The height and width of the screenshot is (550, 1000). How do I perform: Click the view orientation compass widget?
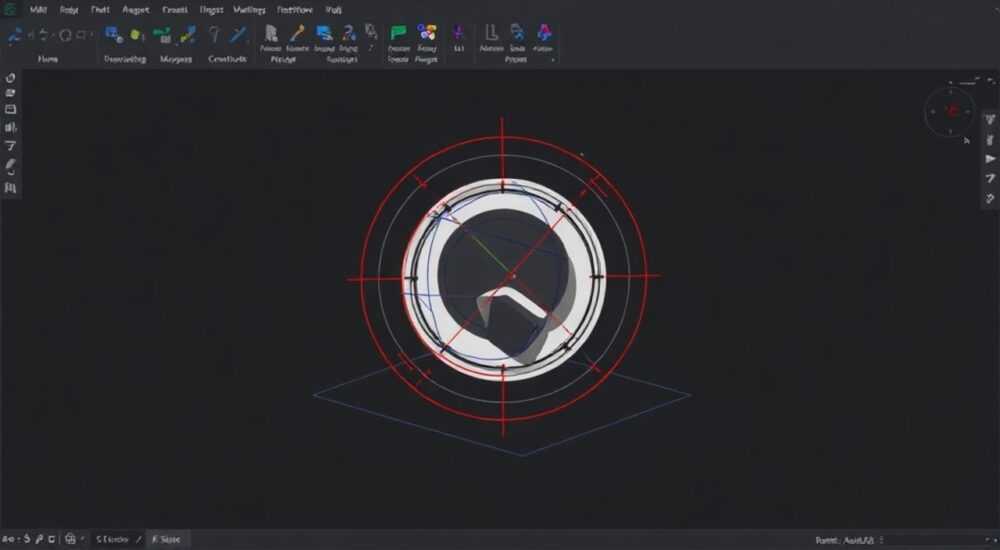951,111
